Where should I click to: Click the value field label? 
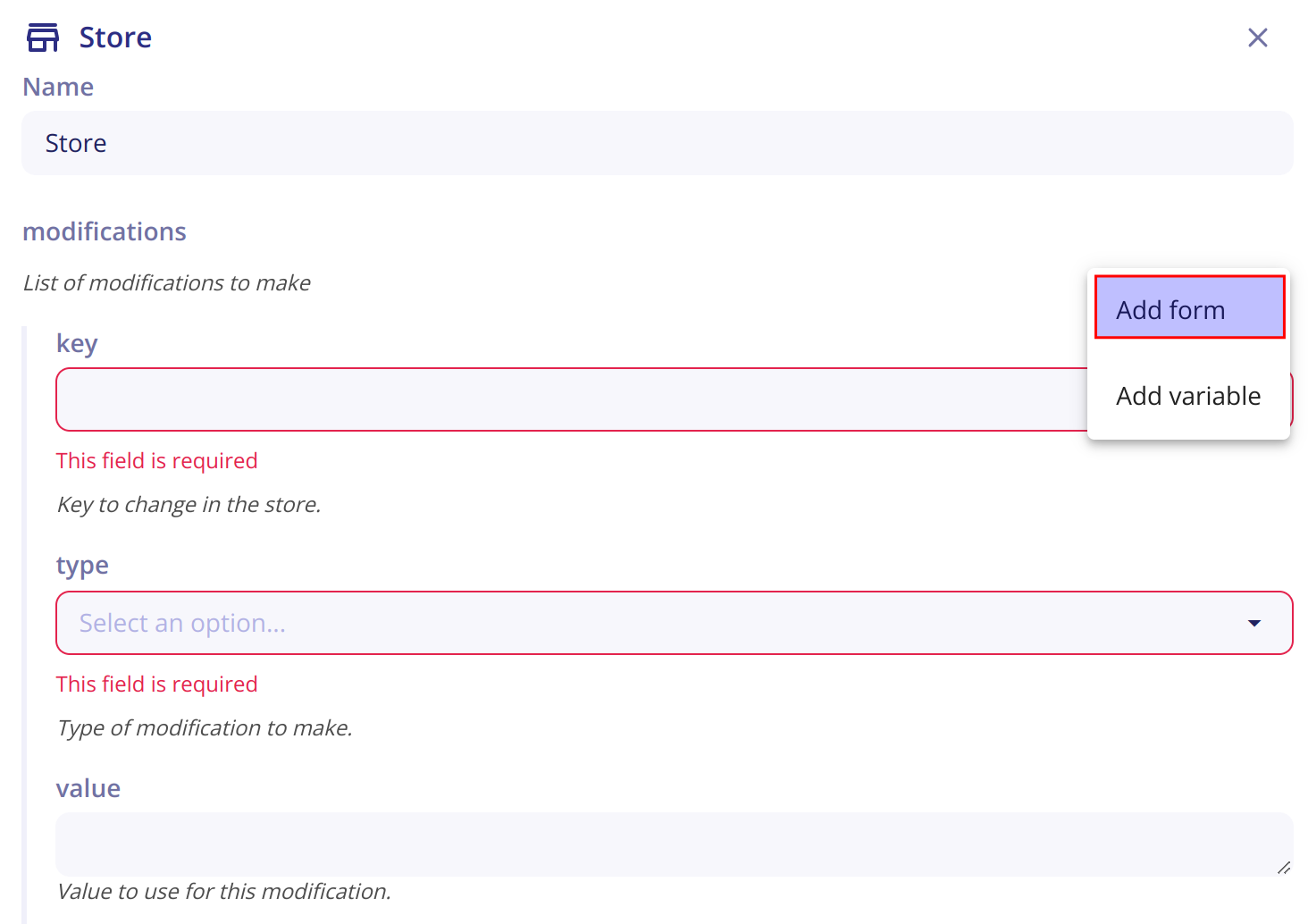point(88,788)
